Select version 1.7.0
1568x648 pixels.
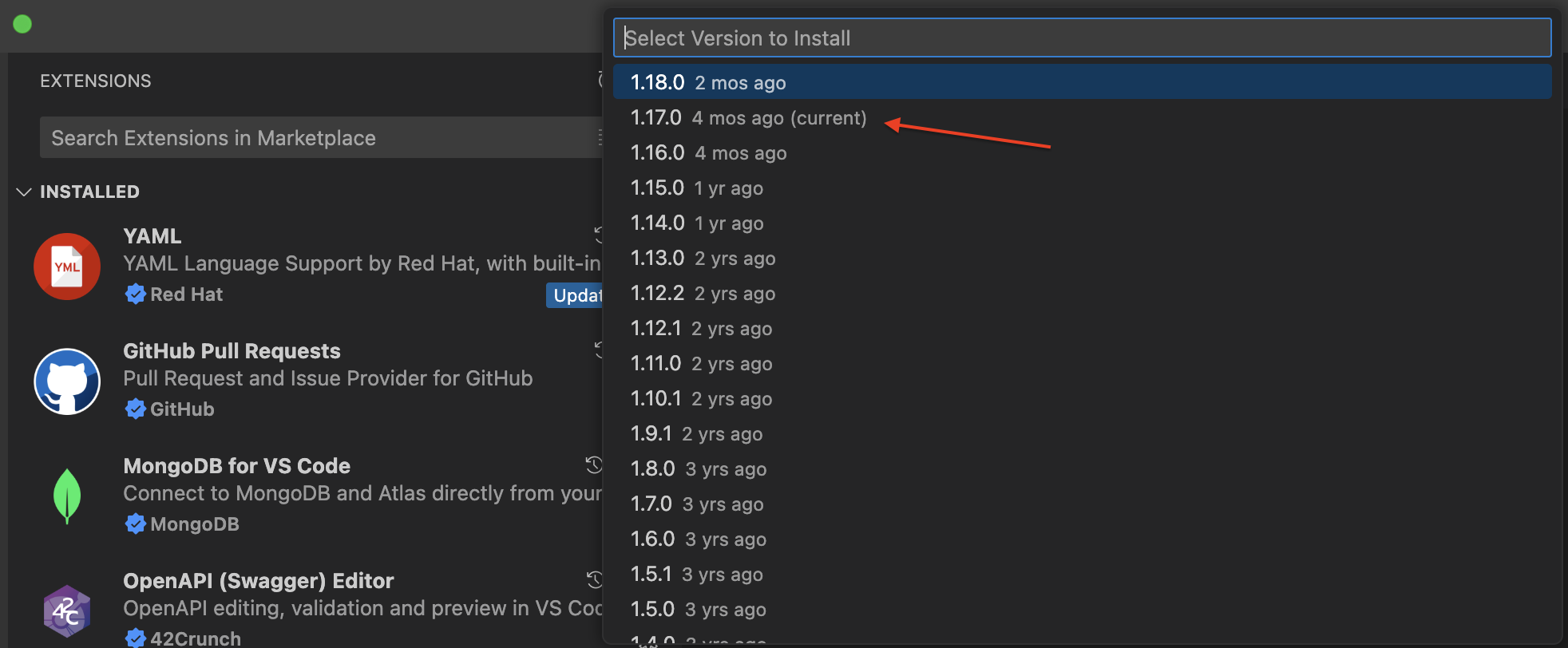click(1082, 504)
